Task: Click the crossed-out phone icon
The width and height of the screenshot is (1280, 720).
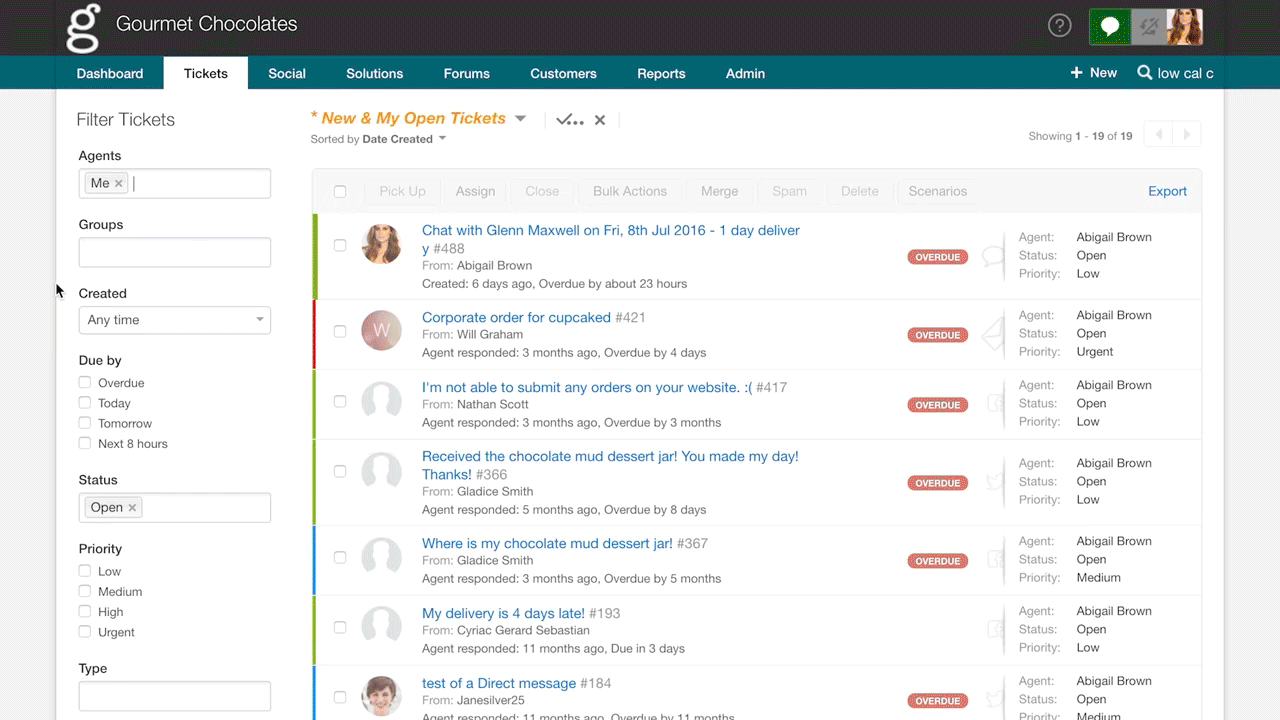Action: pos(1146,24)
